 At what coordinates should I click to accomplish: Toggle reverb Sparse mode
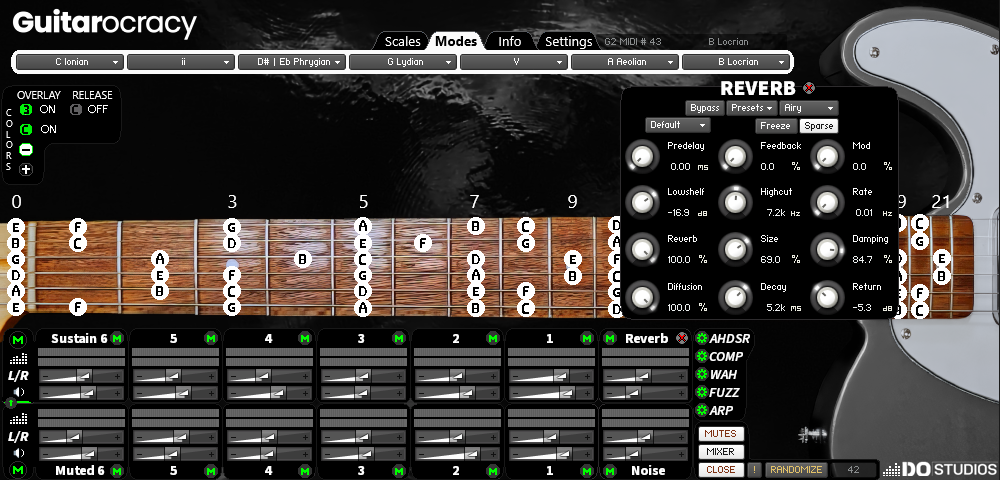point(819,126)
